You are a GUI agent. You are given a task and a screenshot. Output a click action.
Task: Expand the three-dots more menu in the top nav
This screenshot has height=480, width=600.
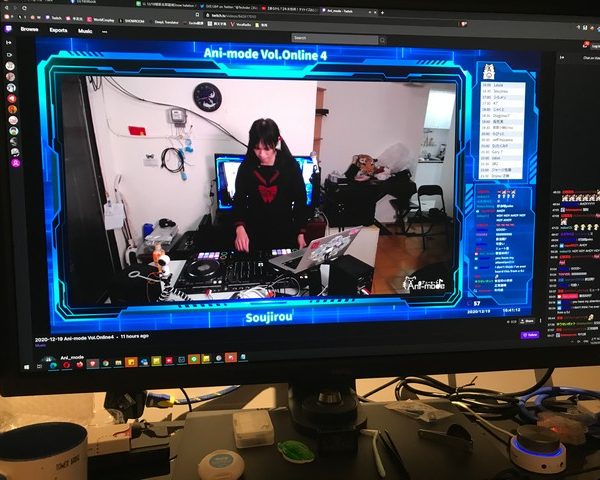tap(104, 31)
